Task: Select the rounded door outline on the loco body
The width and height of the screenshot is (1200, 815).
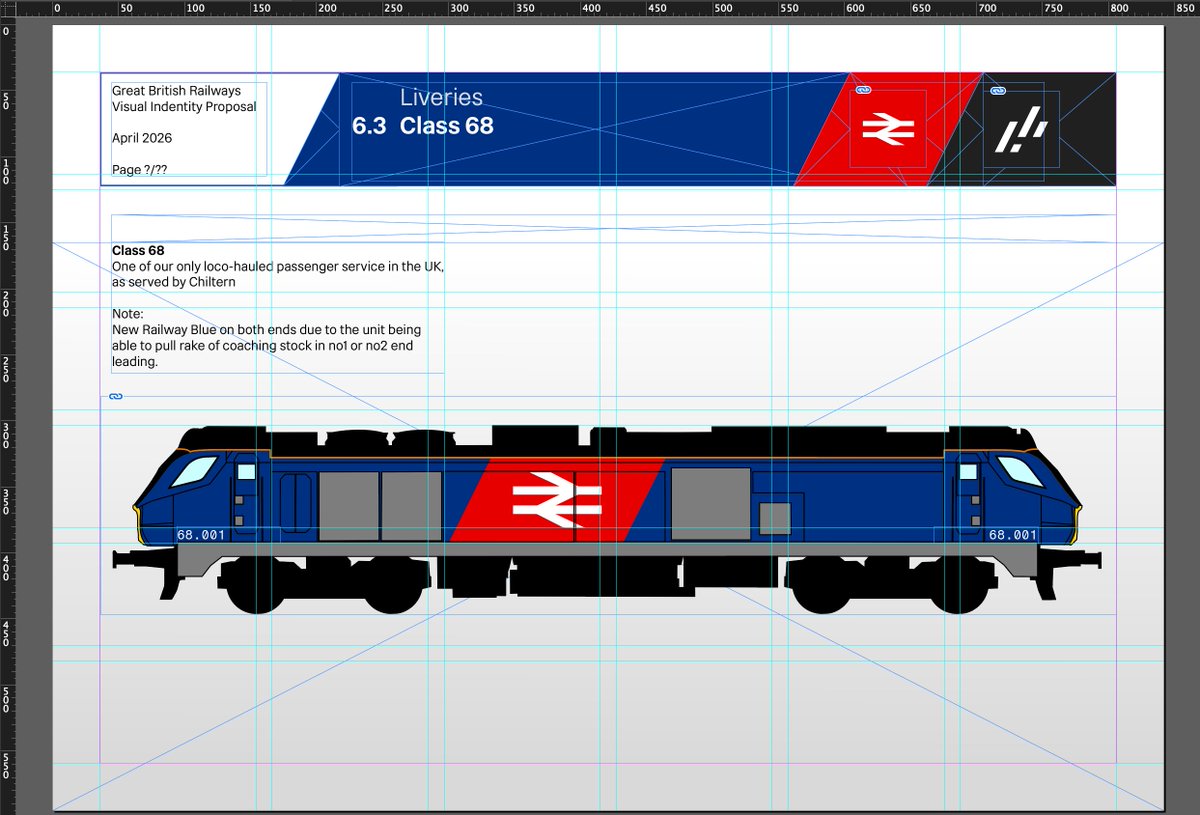Action: pos(296,503)
